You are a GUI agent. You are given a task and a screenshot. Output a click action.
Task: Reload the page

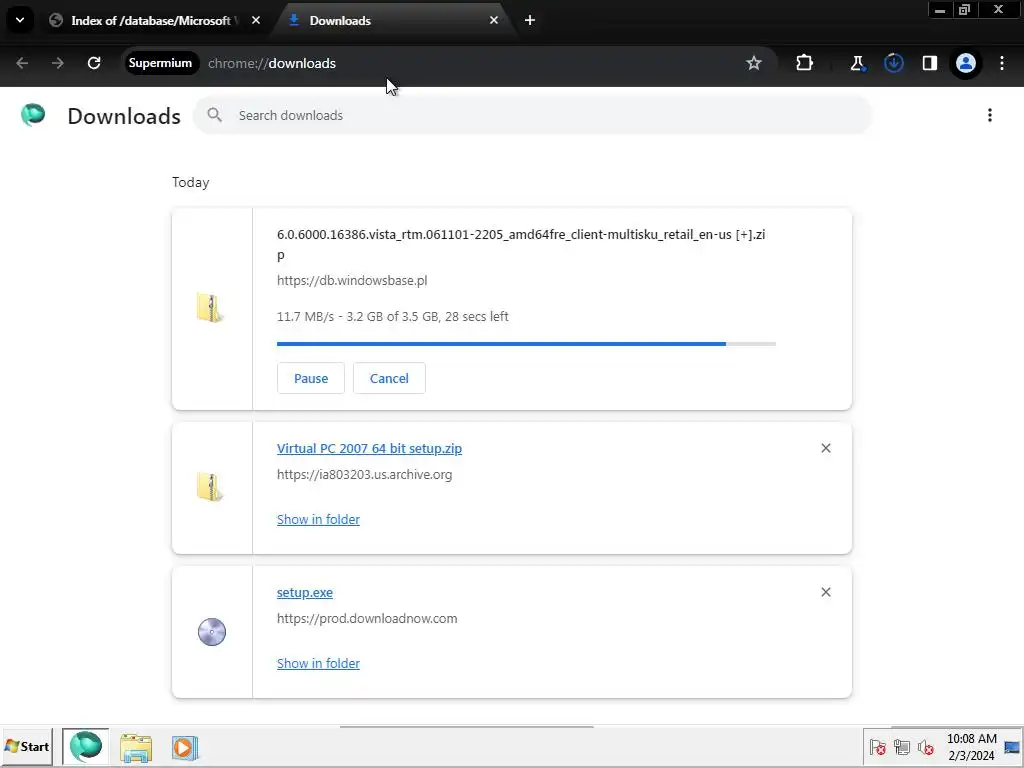click(94, 63)
